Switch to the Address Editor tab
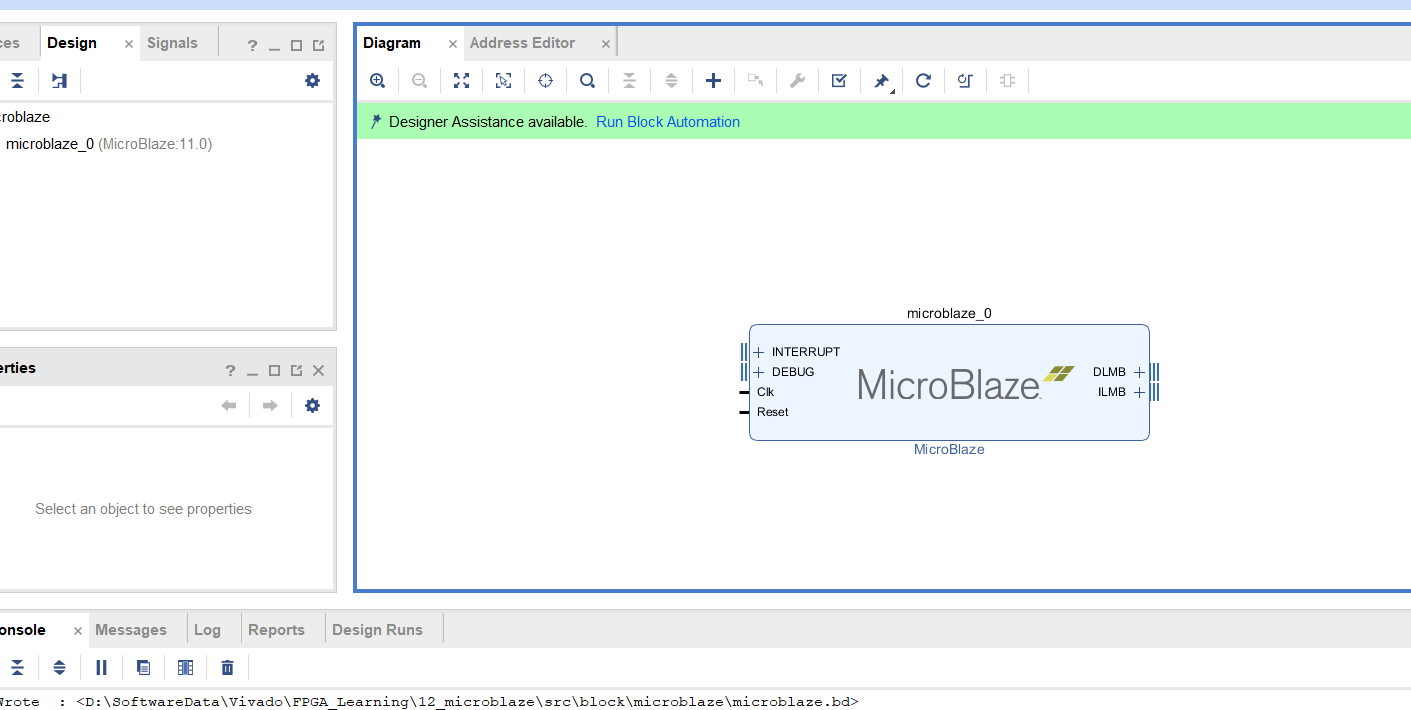This screenshot has width=1411, height=710. pyautogui.click(x=522, y=43)
